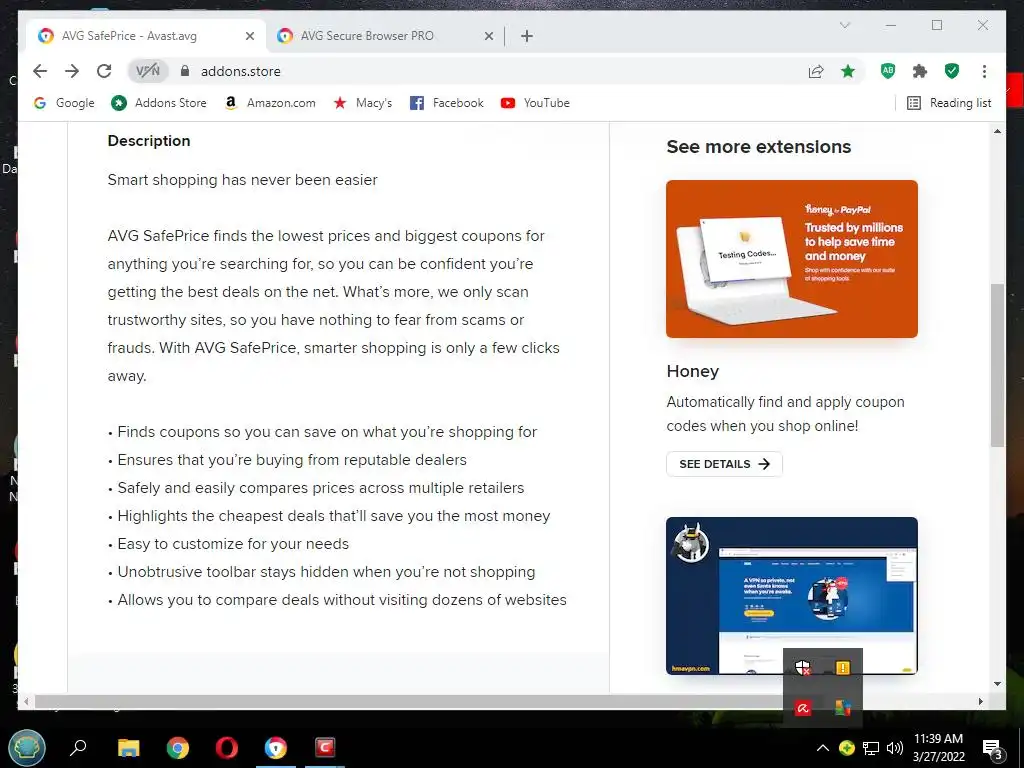Click Windows Security shield in tray popup

click(x=803, y=667)
